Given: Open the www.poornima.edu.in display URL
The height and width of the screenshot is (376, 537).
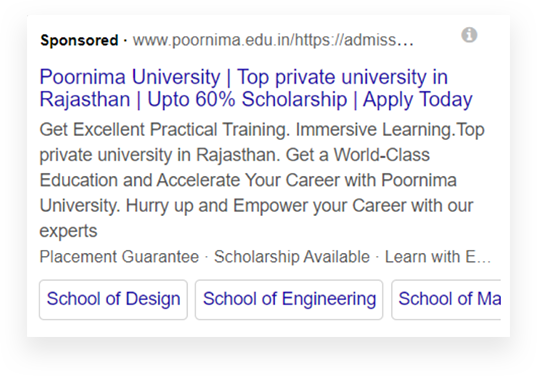Looking at the screenshot, I should click(x=273, y=40).
